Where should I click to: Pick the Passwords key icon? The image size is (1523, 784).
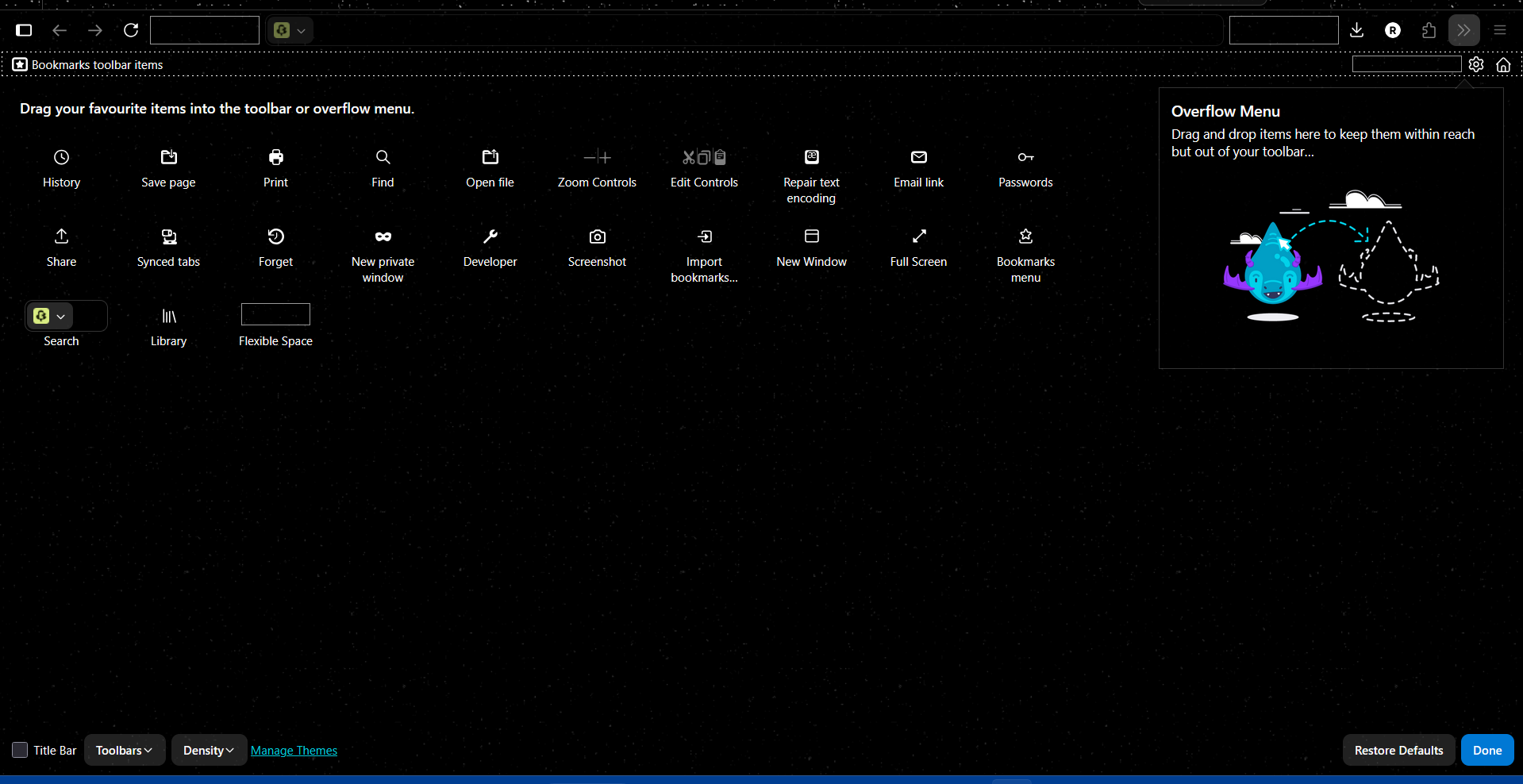[x=1025, y=157]
